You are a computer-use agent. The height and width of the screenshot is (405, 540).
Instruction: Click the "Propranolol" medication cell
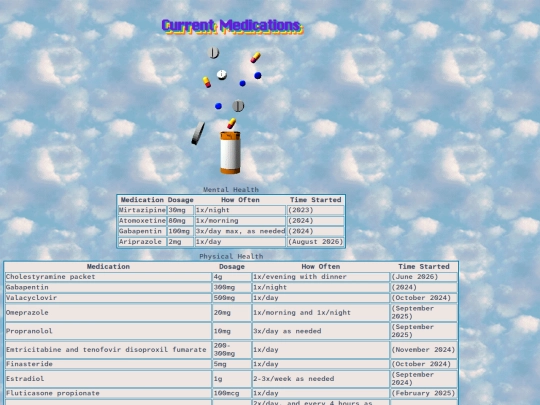point(108,331)
